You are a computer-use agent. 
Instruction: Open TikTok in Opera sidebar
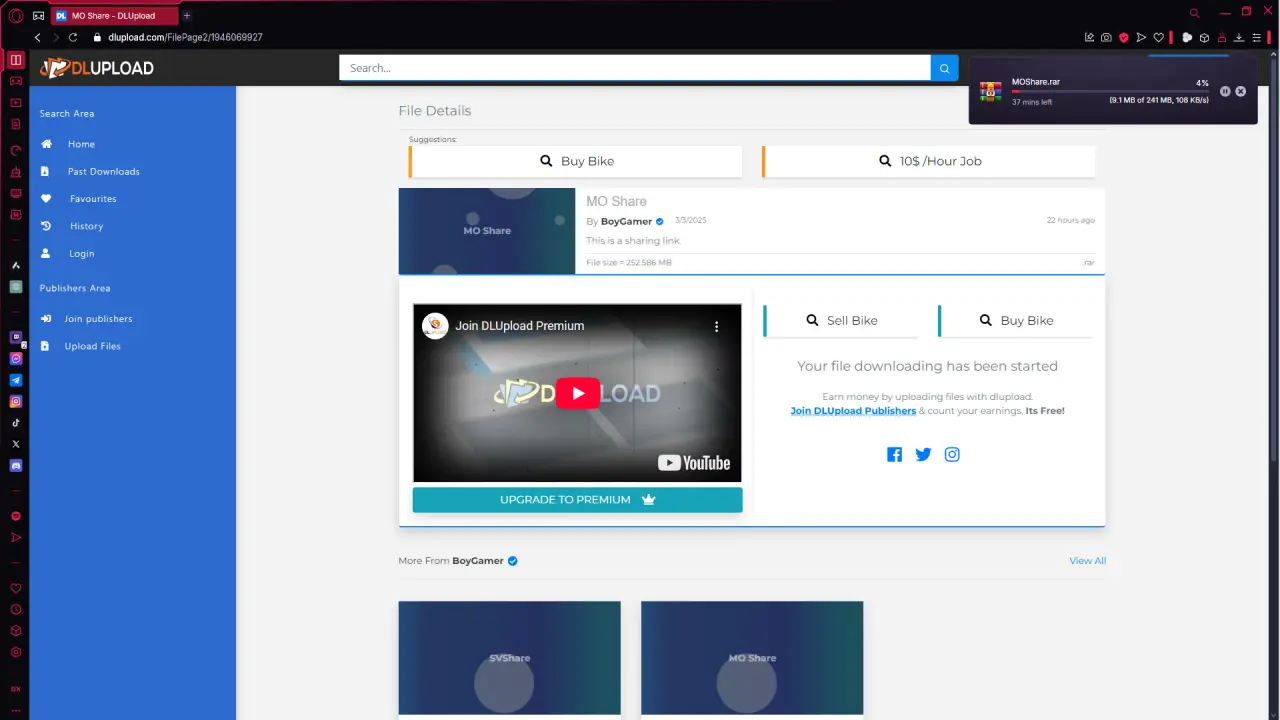point(15,423)
